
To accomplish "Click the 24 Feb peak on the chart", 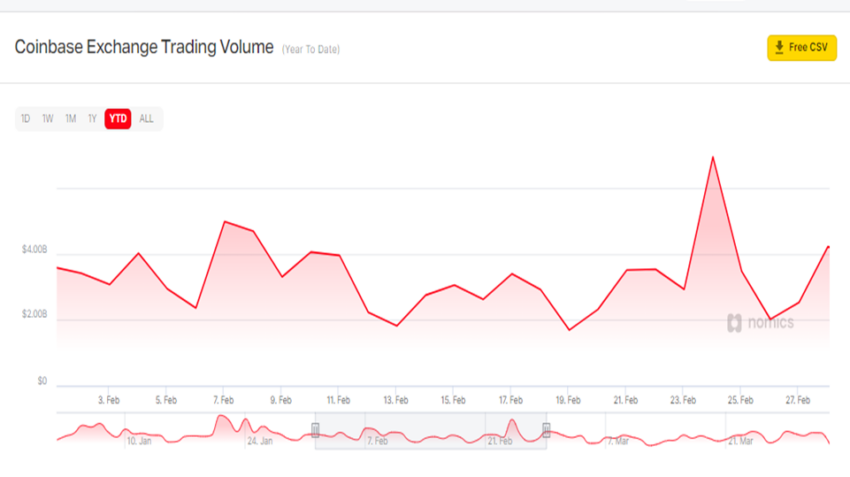I will coord(713,157).
